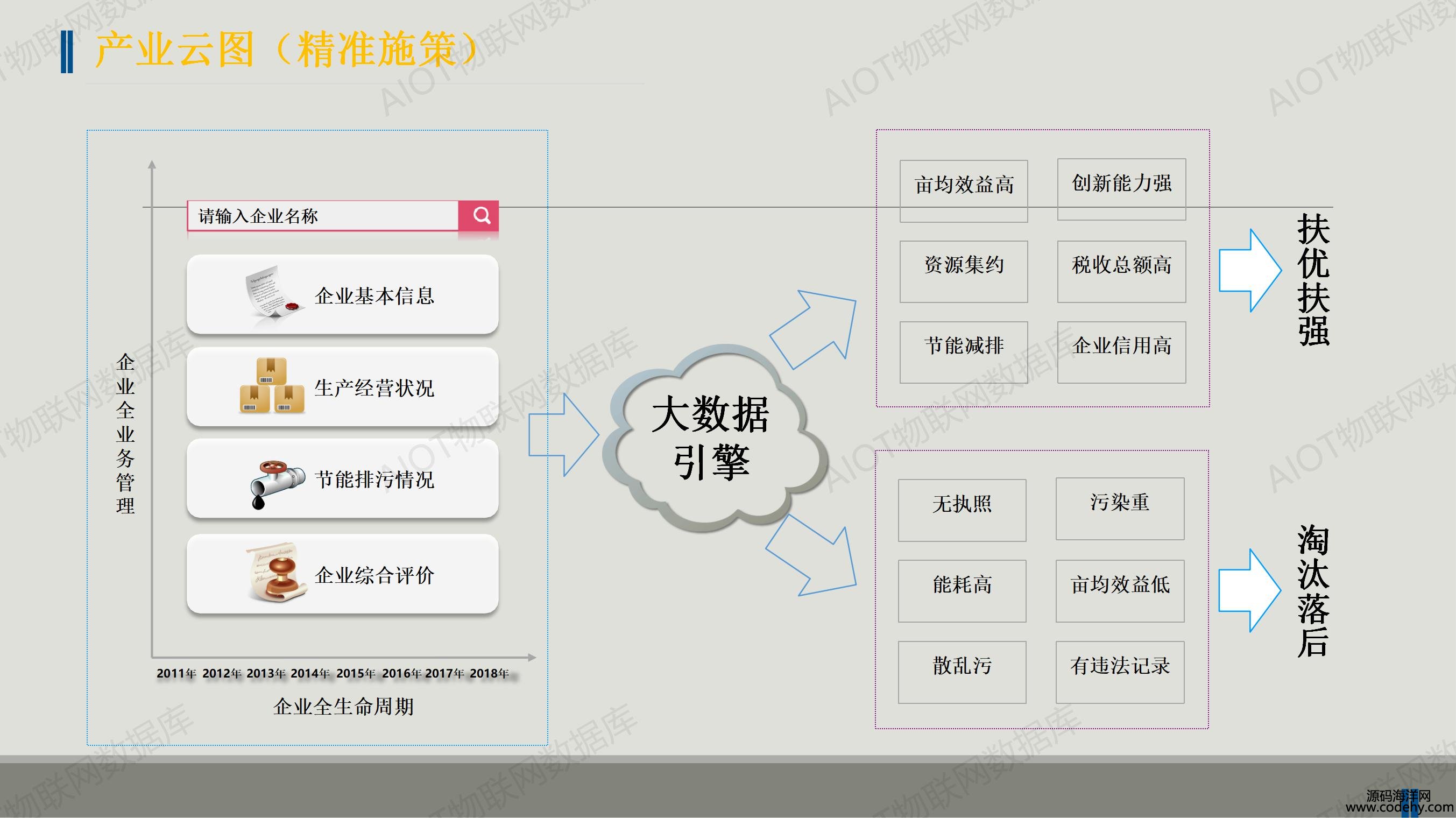This screenshot has width=1456, height=818.
Task: Click the magnifier search icon button
Action: (478, 215)
